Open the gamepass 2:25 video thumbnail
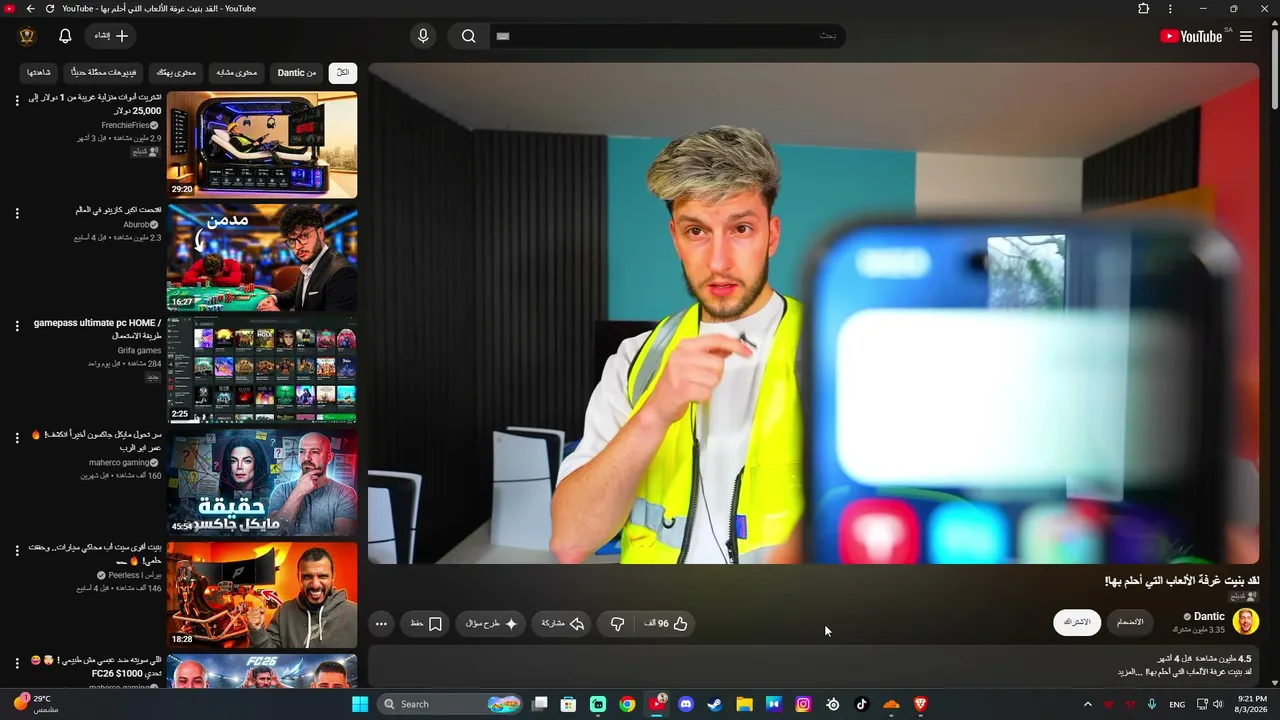The height and width of the screenshot is (720, 1280). pos(262,370)
